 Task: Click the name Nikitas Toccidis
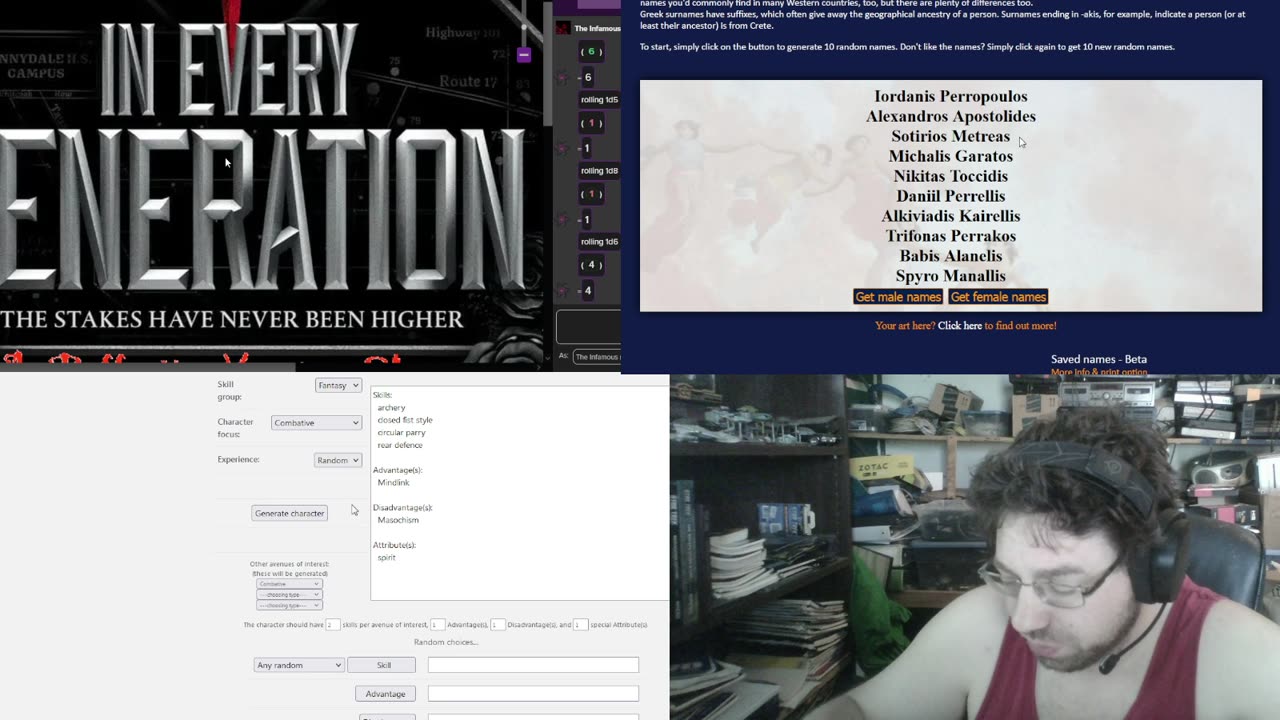pos(951,176)
